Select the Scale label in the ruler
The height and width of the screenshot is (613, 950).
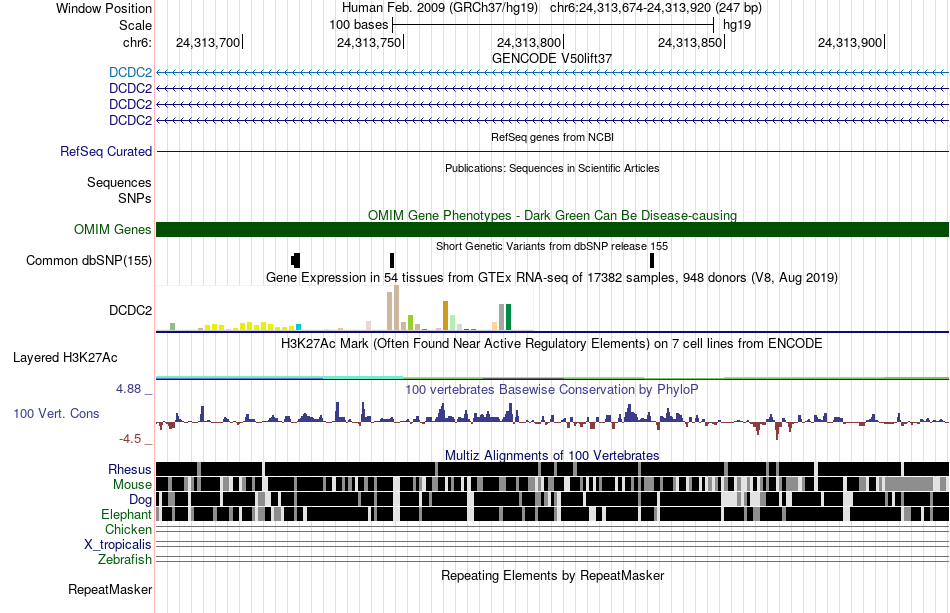(135, 25)
